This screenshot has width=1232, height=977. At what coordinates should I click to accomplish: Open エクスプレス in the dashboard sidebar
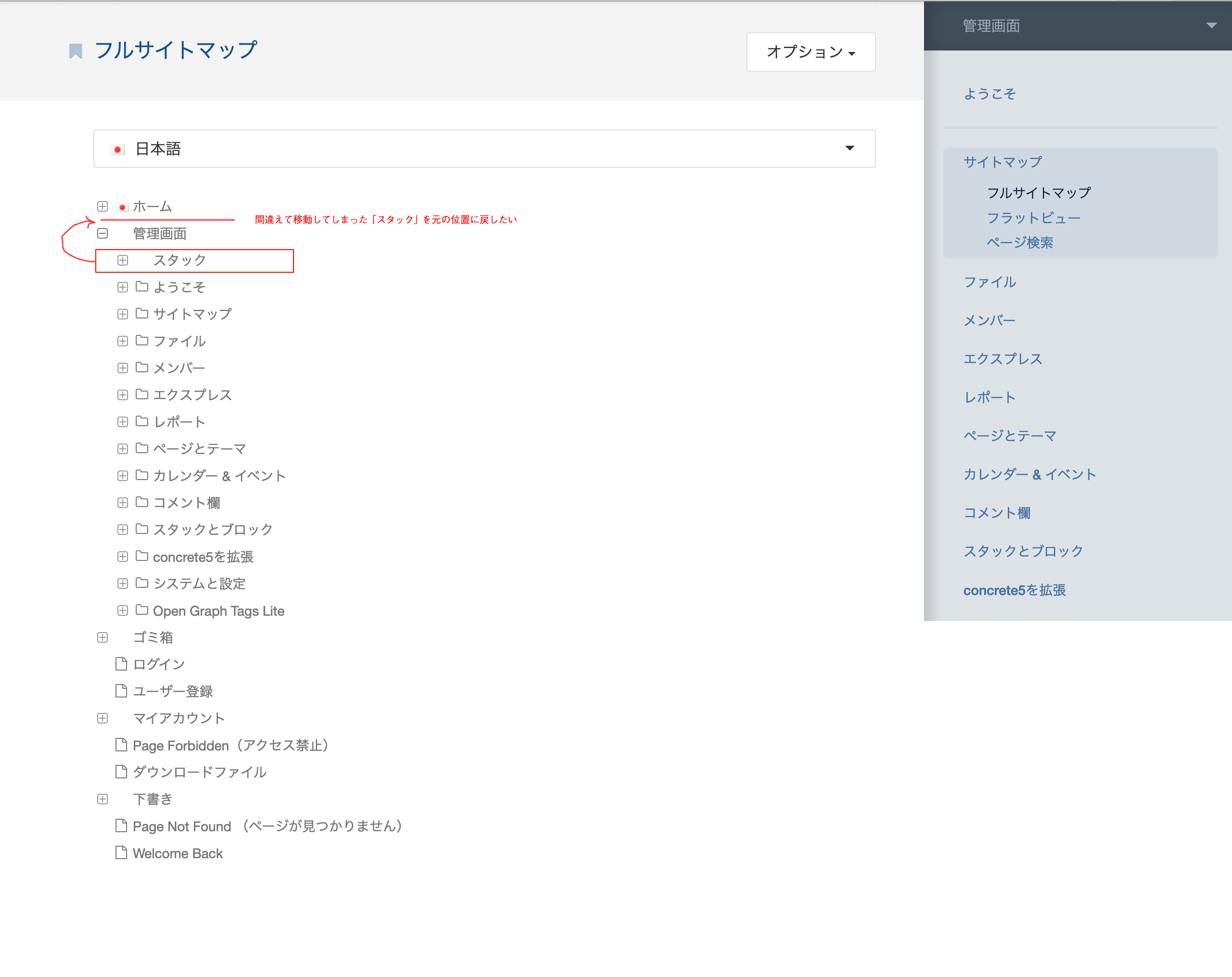[1003, 359]
